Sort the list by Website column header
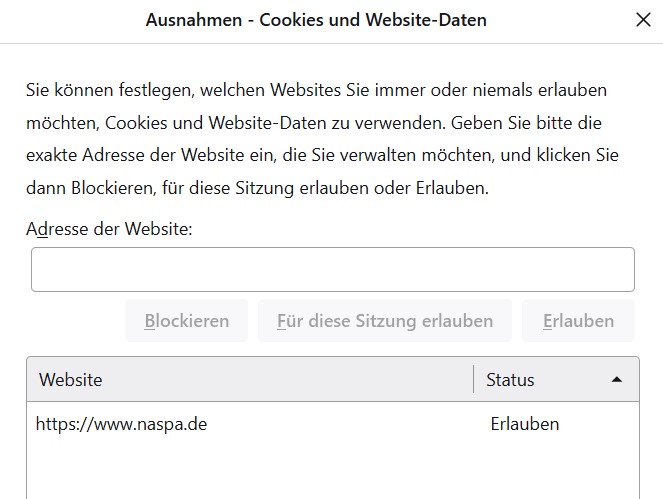Screen dimensions: 663x499 coord(250,380)
